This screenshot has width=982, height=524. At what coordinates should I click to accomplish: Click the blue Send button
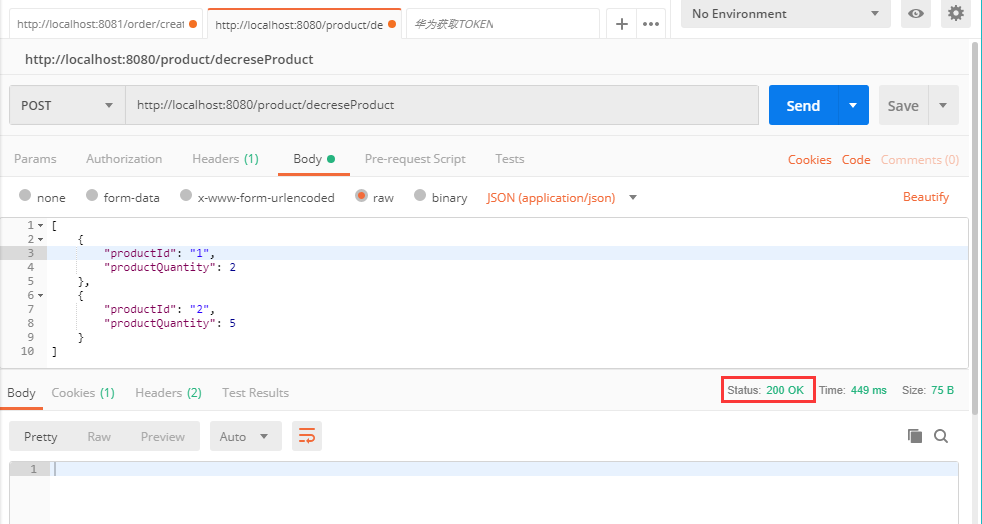tap(804, 105)
